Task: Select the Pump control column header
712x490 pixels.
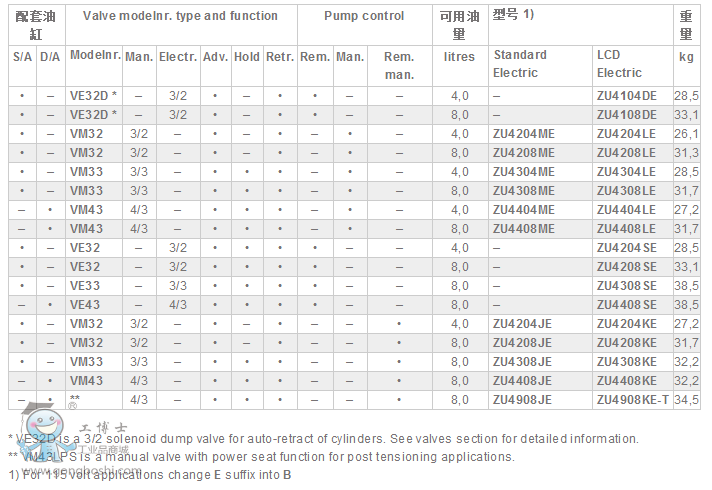Action: pyautogui.click(x=364, y=16)
